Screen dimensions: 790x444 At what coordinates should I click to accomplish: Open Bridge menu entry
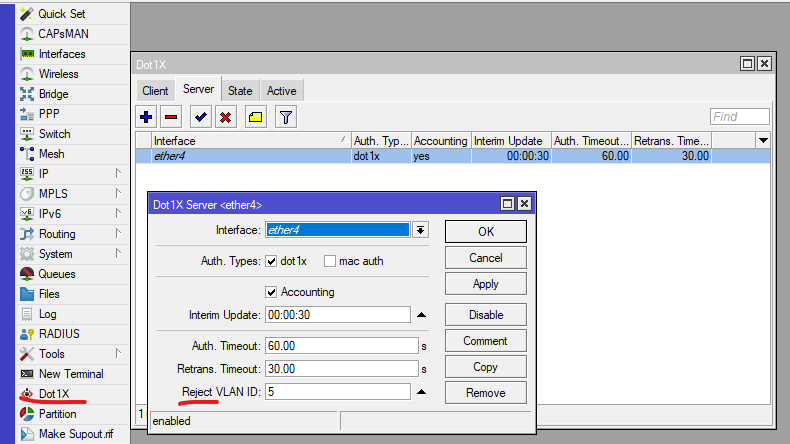[53, 94]
